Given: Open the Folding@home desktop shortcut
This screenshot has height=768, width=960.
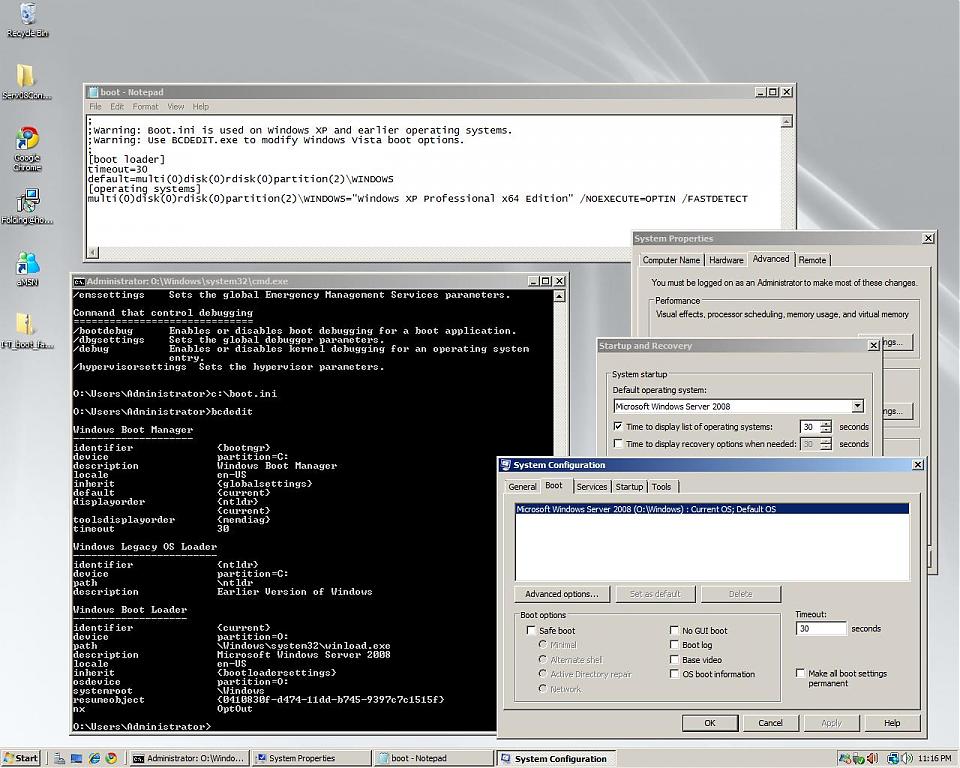Looking at the screenshot, I should 27,206.
